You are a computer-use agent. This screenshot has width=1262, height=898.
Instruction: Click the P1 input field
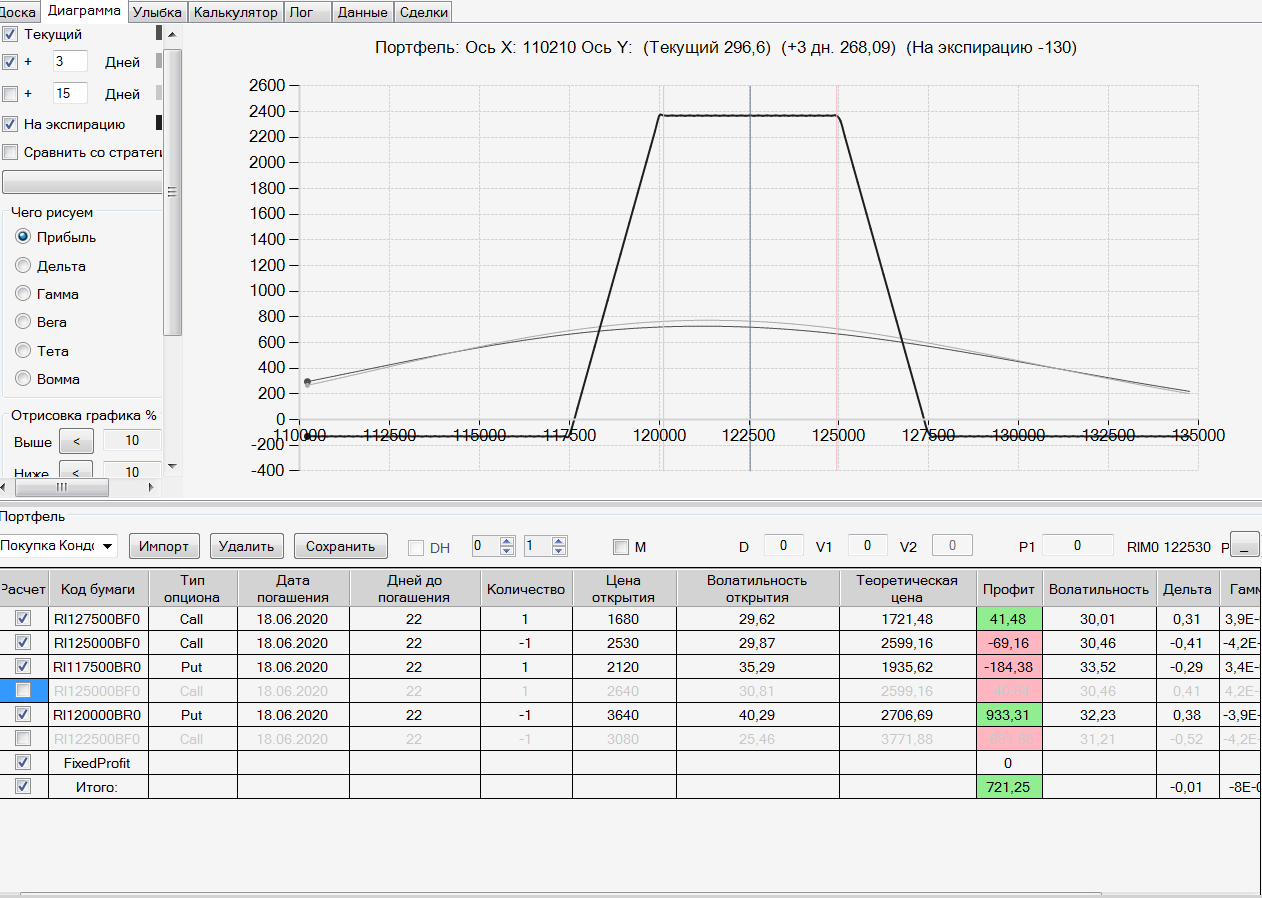tap(1078, 545)
